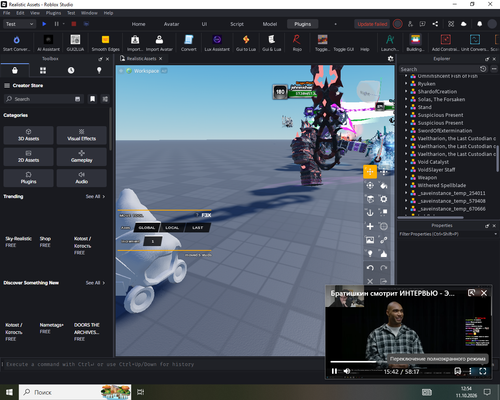Click the Add Constraint plugin icon
Screen dimensions: 500x400
(445, 43)
